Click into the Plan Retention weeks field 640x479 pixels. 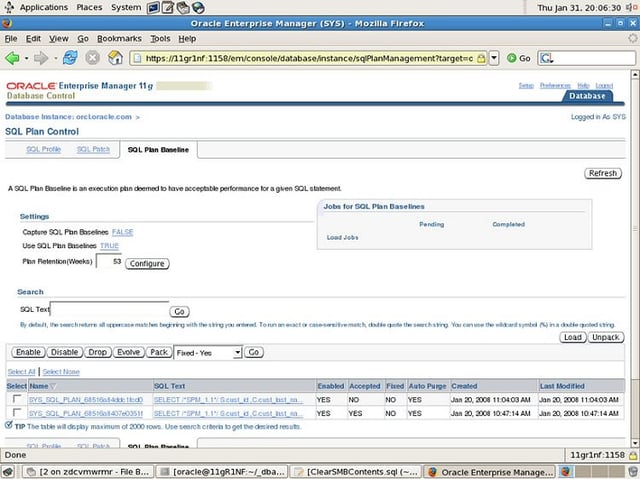[x=109, y=261]
